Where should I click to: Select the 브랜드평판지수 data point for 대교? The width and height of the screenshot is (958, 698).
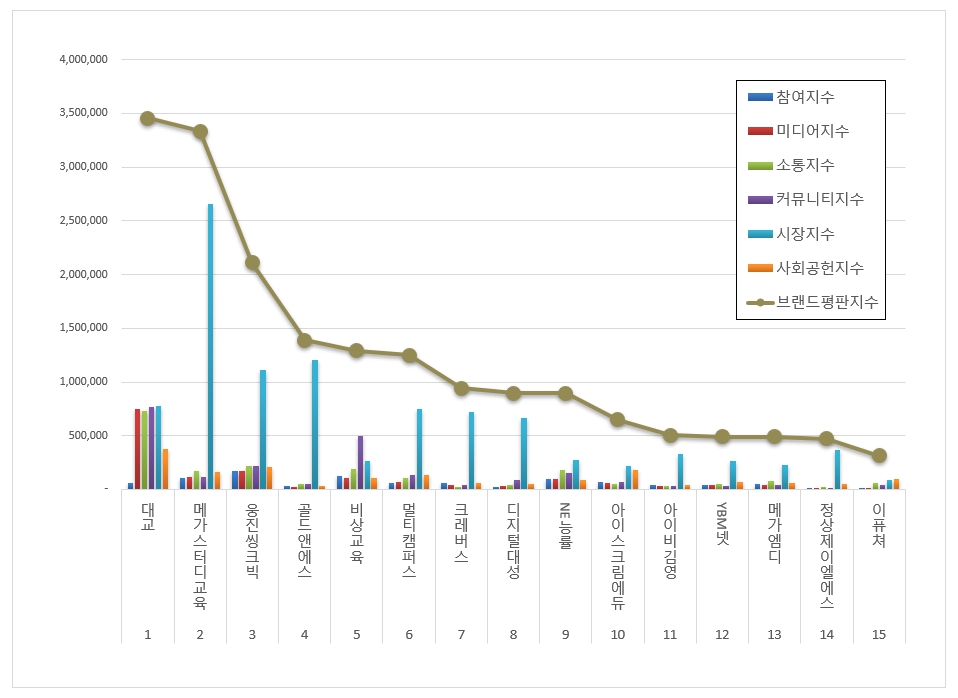147,118
